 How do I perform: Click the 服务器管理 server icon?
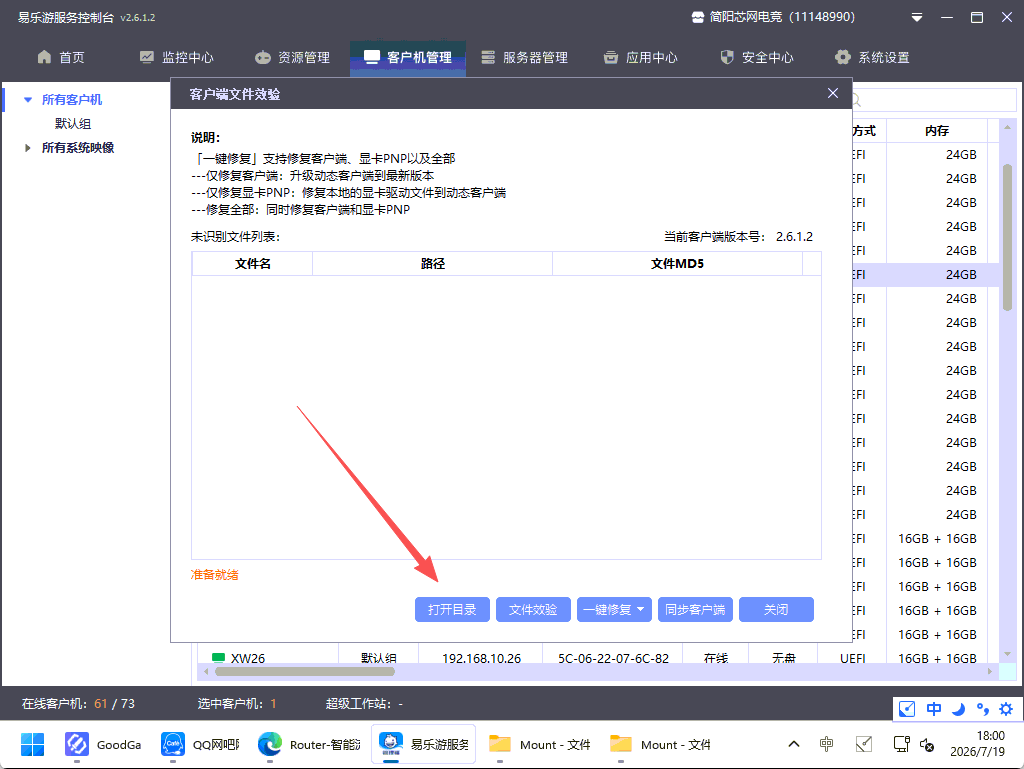(488, 57)
